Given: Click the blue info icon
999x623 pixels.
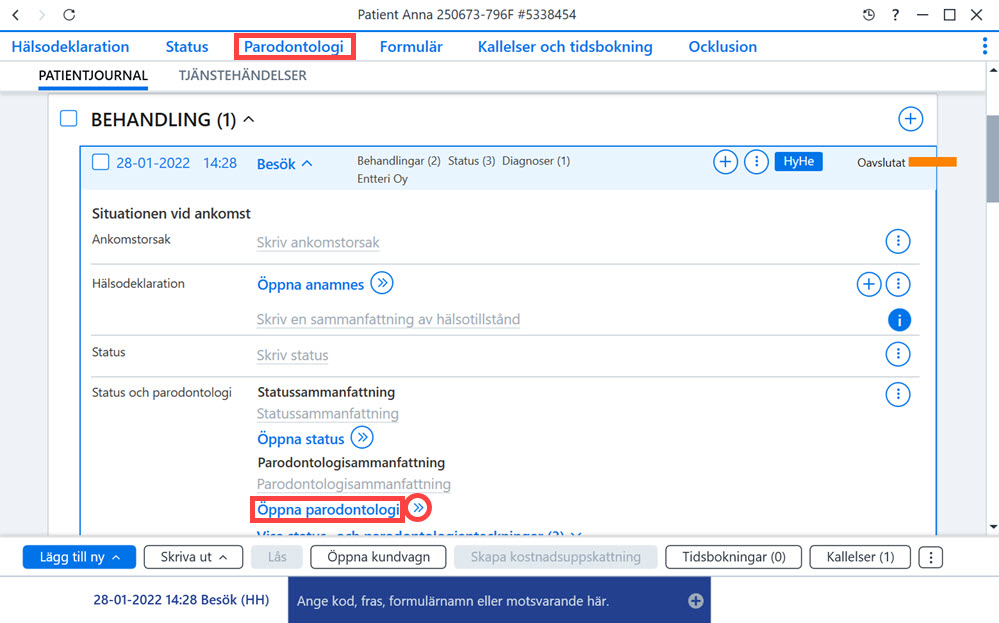Looking at the screenshot, I should coord(899,320).
